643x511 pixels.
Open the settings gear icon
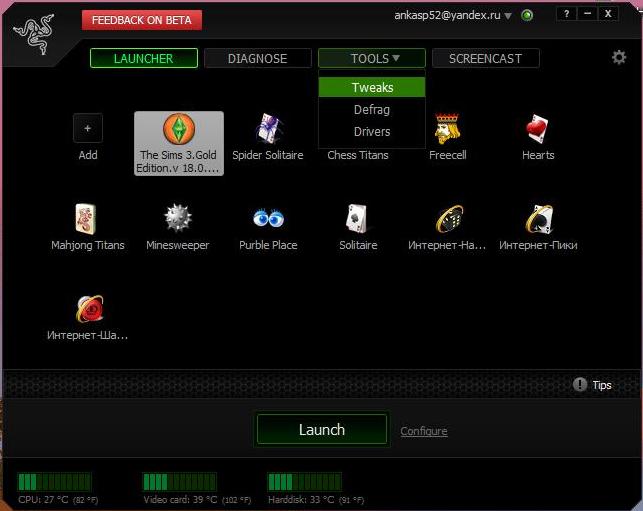click(x=619, y=57)
